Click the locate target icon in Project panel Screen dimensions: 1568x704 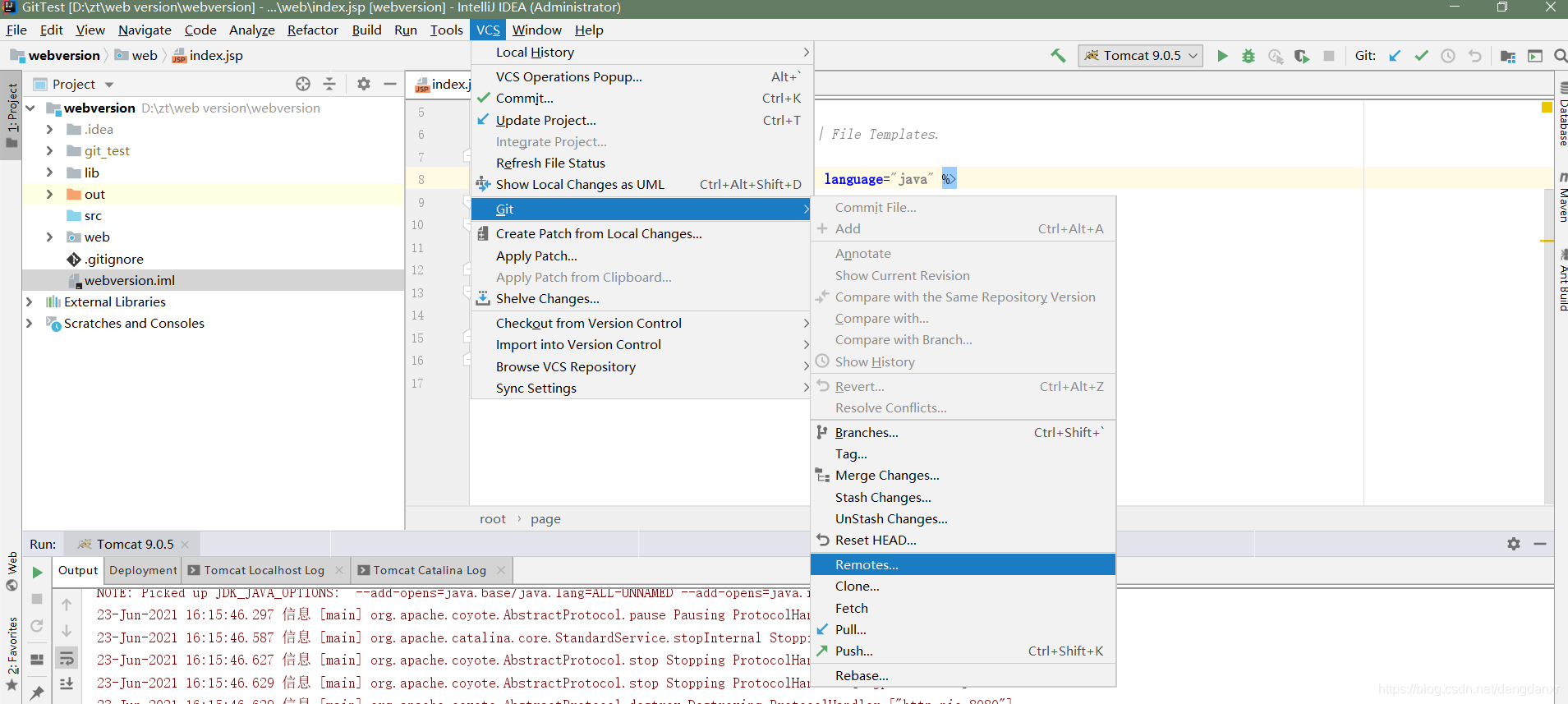click(303, 84)
